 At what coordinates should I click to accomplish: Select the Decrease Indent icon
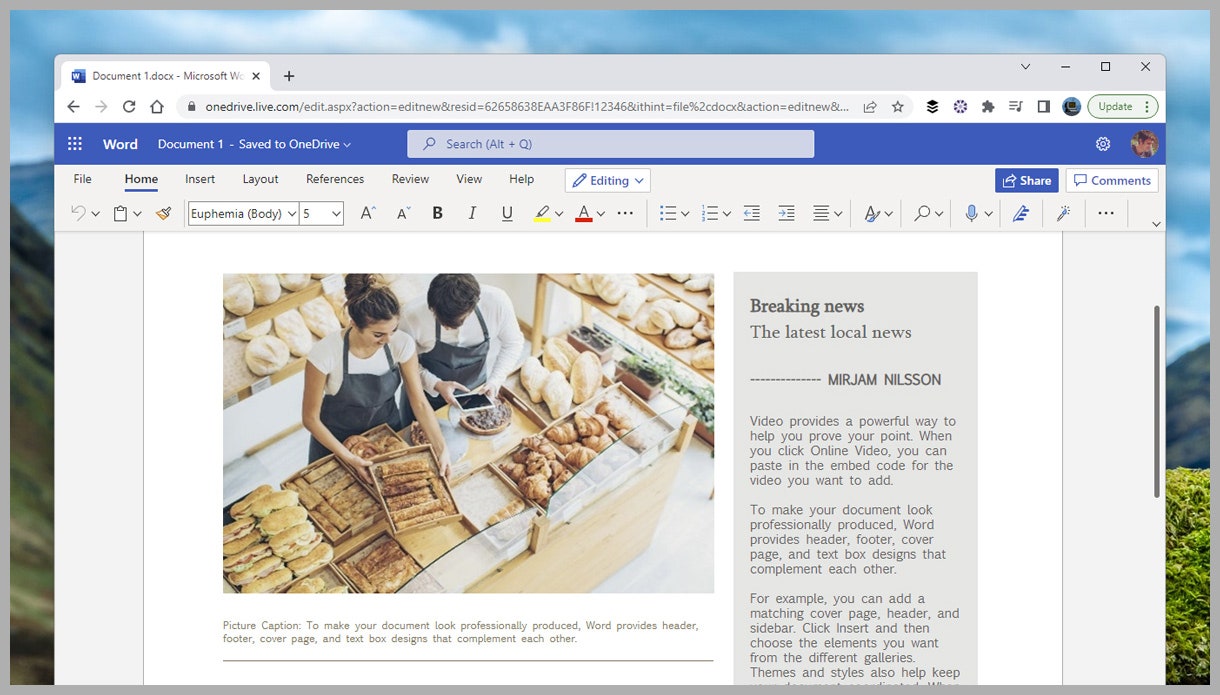[751, 213]
